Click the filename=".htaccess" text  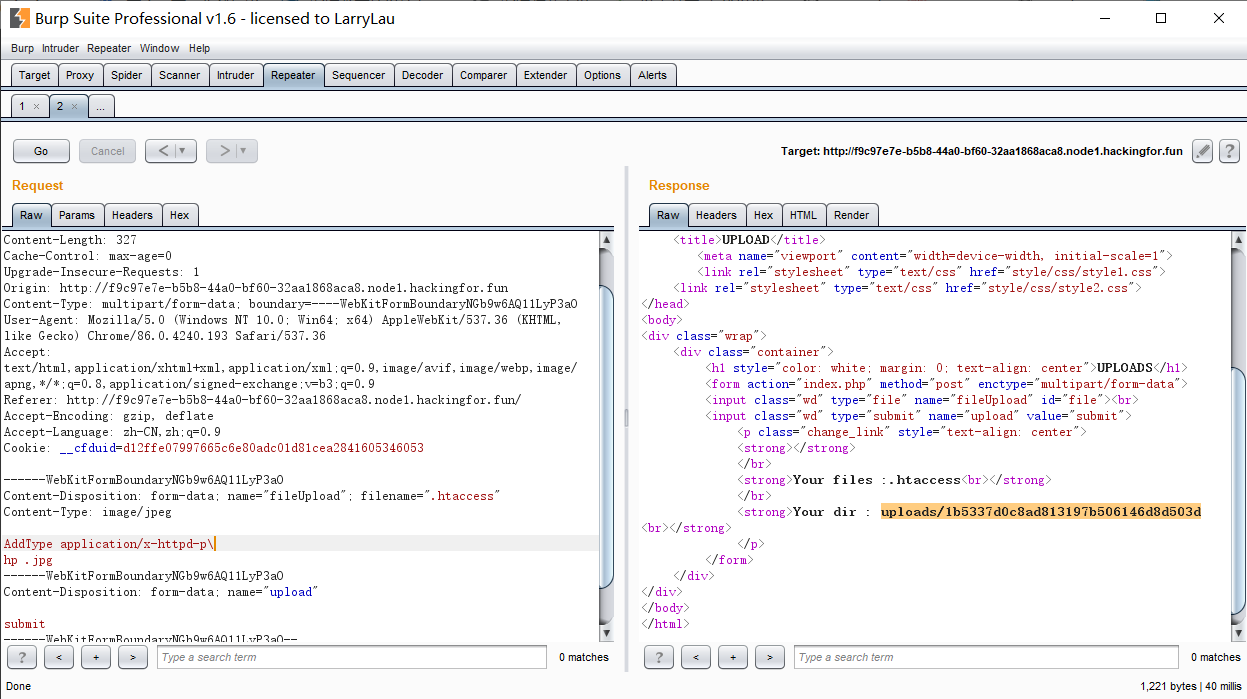(430, 496)
